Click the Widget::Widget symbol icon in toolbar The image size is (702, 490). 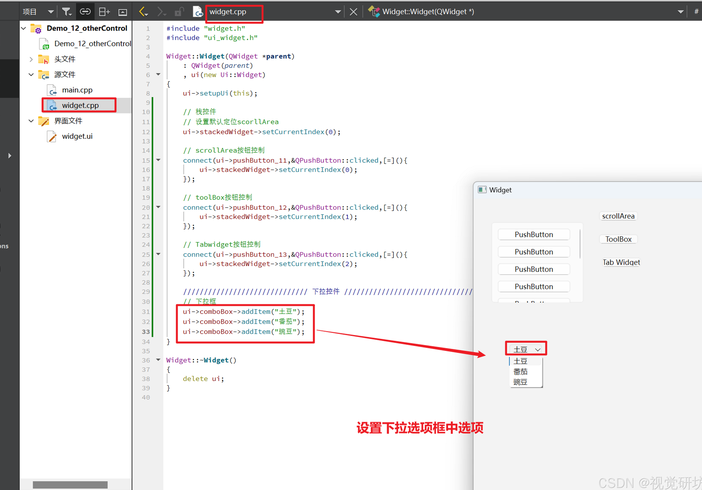point(373,12)
